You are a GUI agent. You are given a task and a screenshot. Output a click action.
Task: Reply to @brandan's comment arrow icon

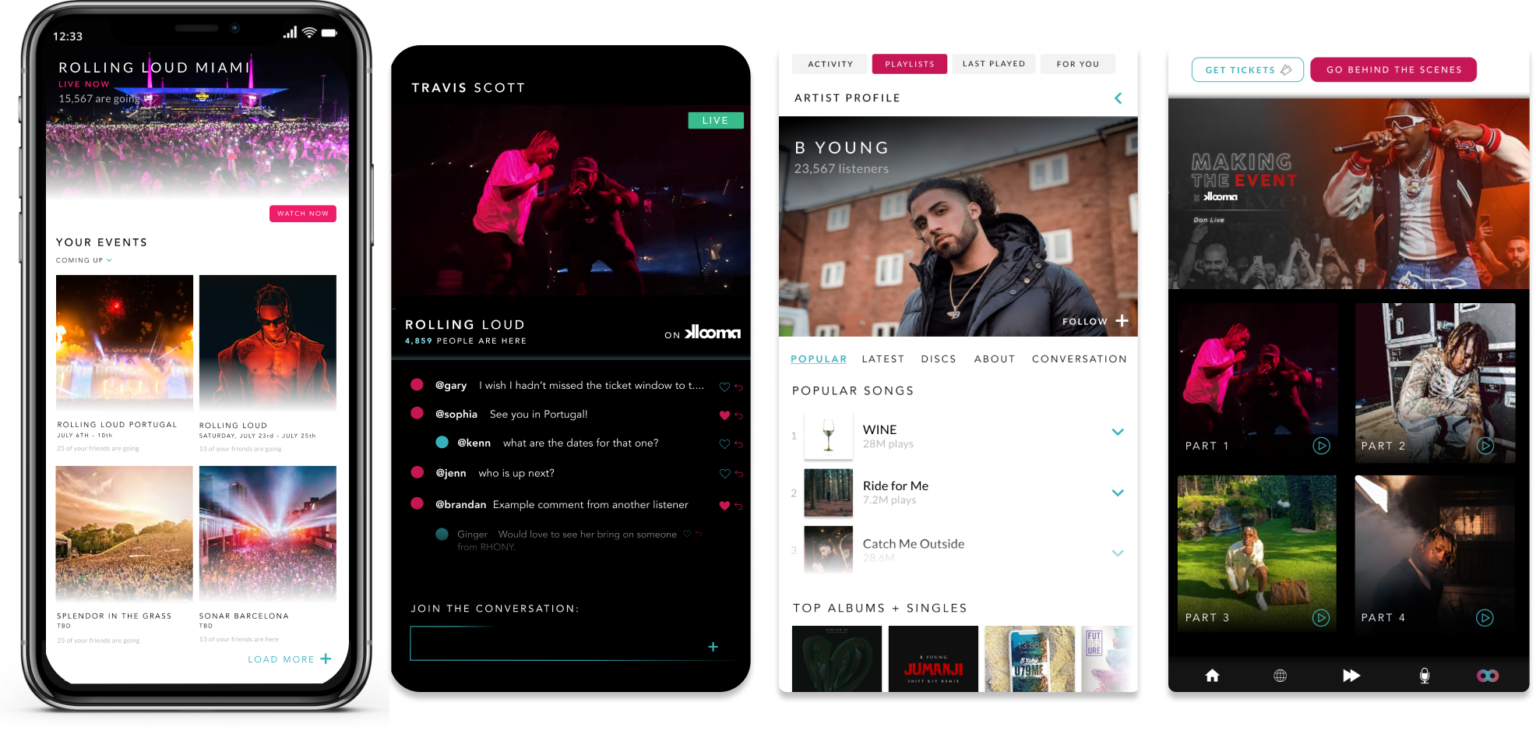[x=739, y=505]
